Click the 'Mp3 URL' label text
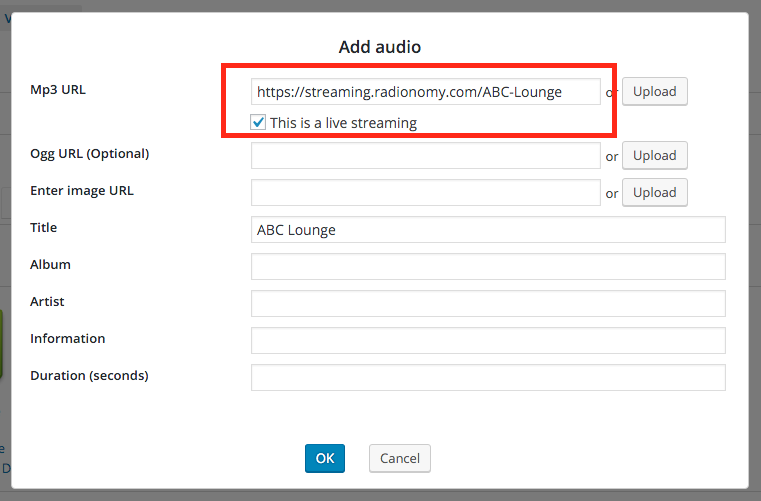The image size is (761, 501). tap(58, 89)
